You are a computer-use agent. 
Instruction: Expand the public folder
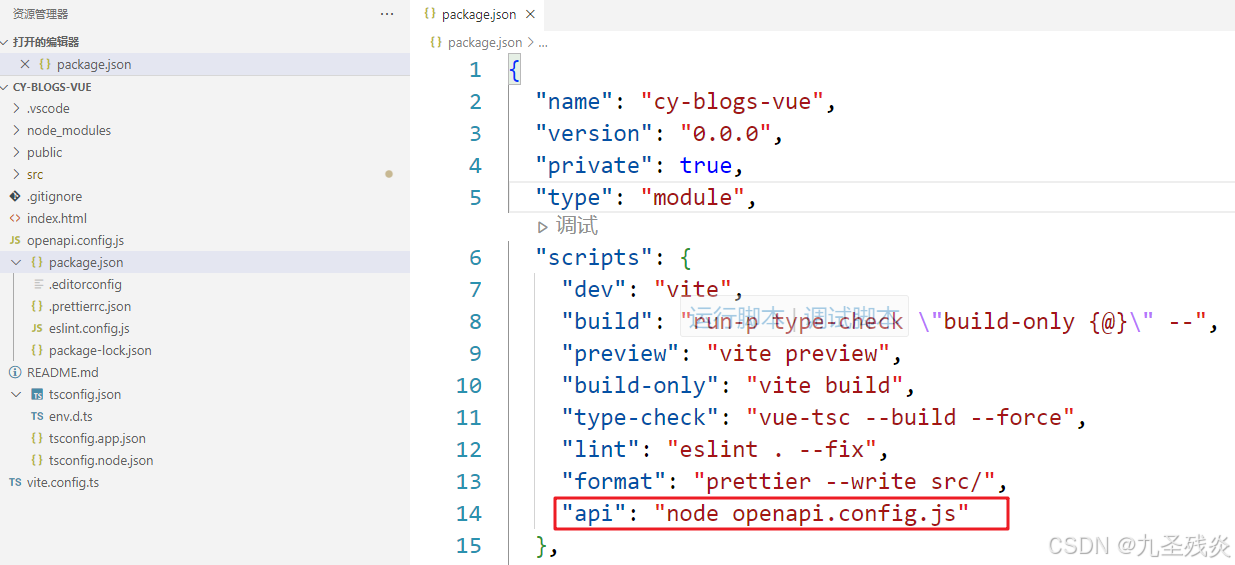pos(16,152)
